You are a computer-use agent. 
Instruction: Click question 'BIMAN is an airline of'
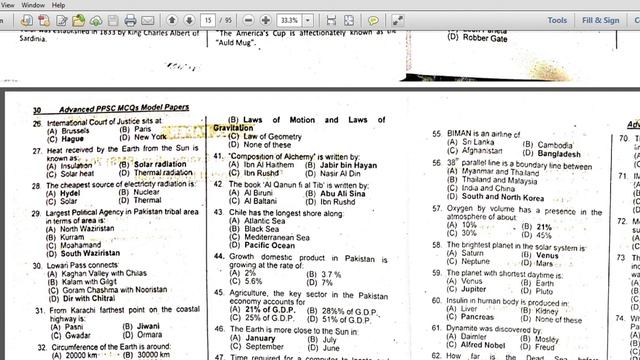484,133
